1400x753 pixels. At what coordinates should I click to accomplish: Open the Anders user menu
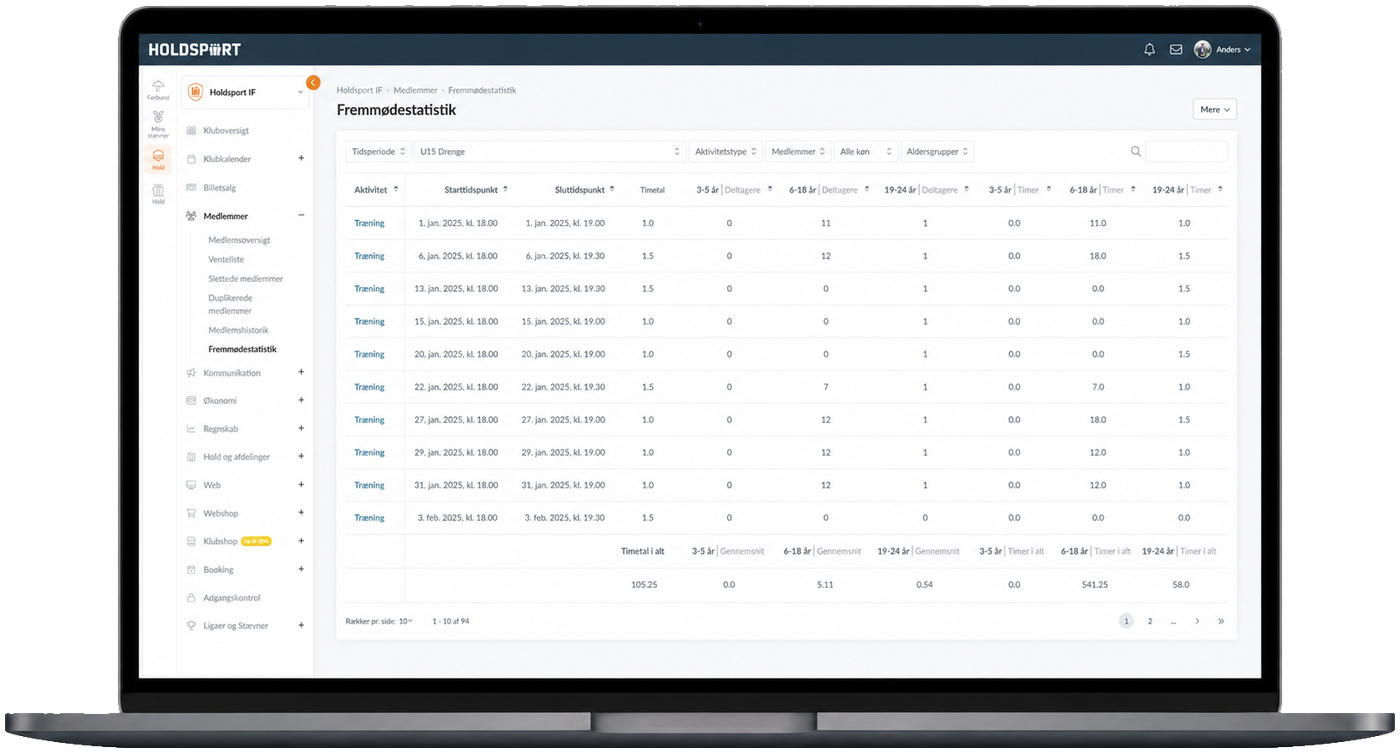(1222, 49)
